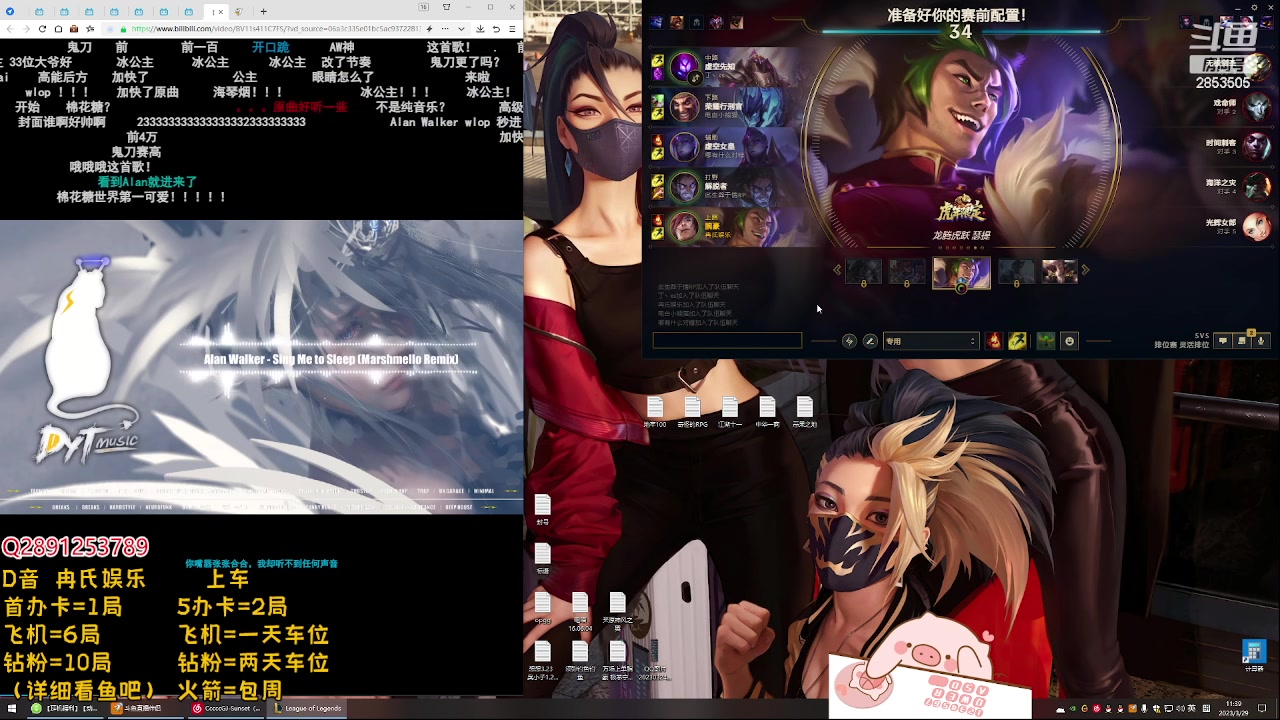
Task: Show previous skins with left arrow
Action: point(837,270)
